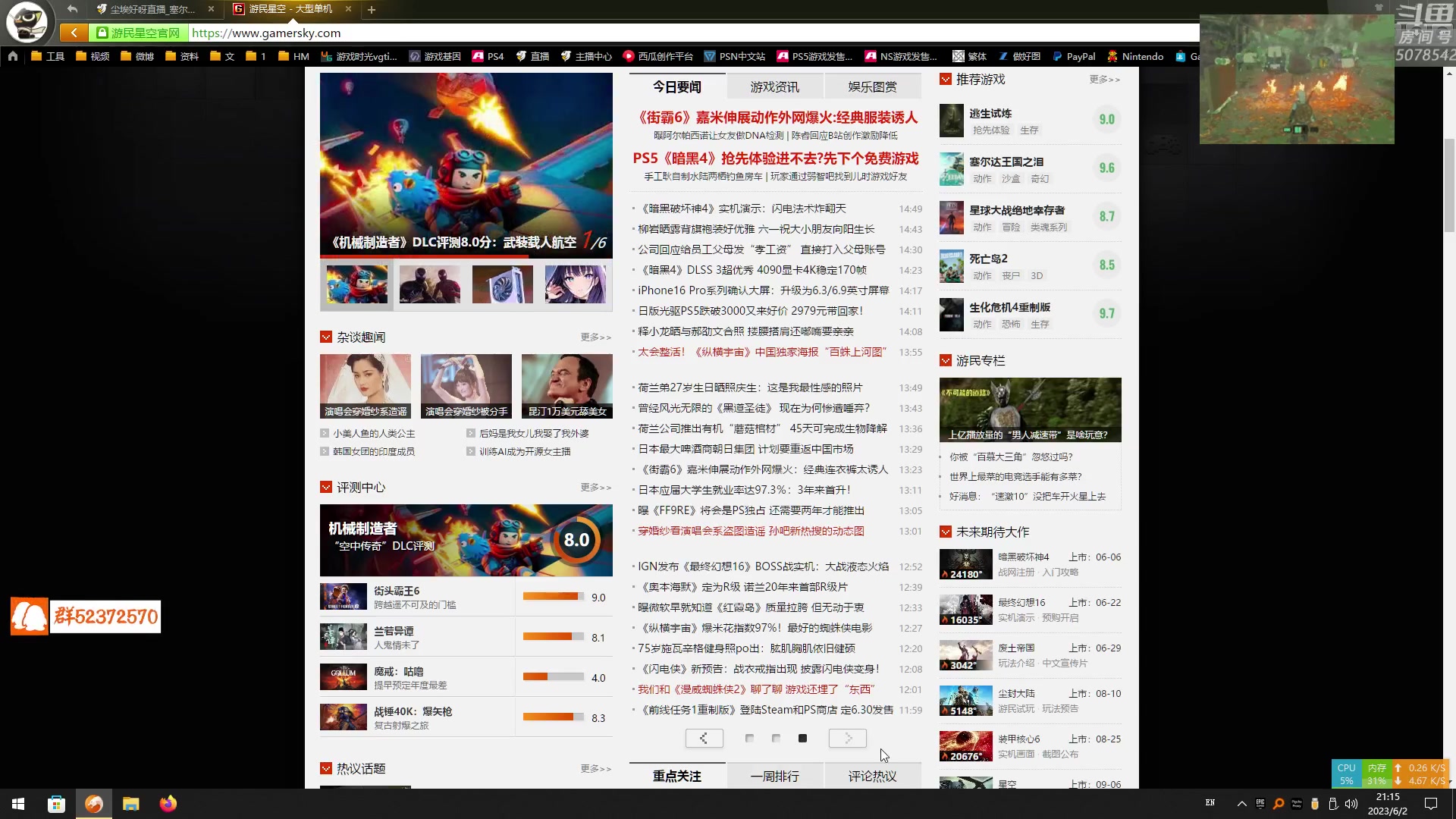The height and width of the screenshot is (819, 1456).
Task: Select the first news page dot
Action: 749,738
